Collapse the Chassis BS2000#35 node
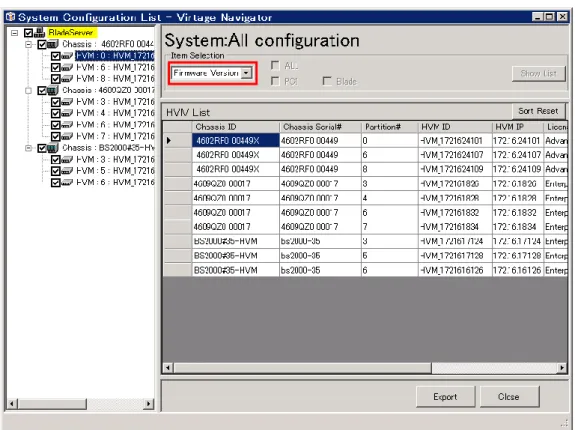575x430 pixels. (x=28, y=148)
